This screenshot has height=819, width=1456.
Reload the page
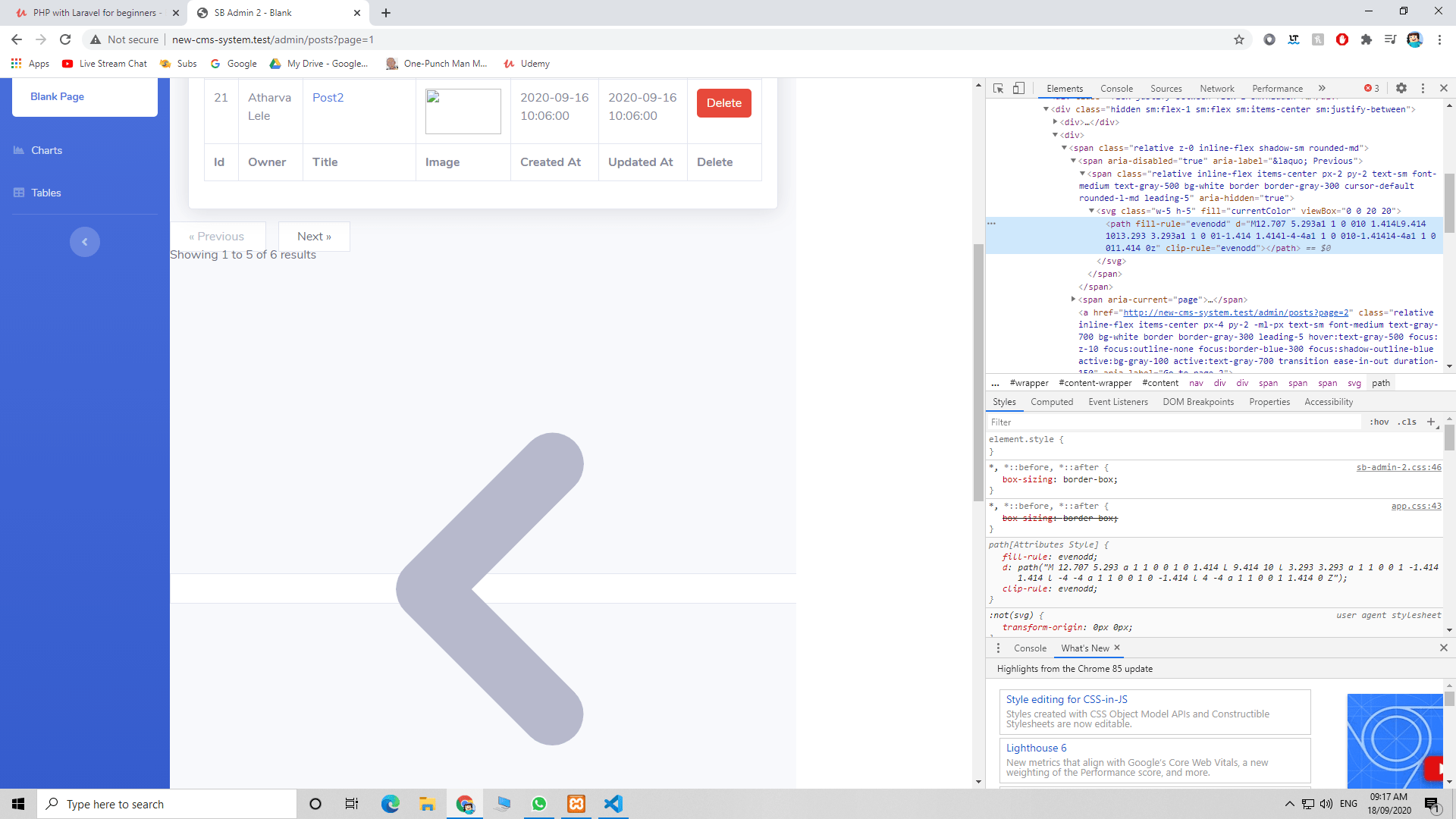(x=65, y=39)
